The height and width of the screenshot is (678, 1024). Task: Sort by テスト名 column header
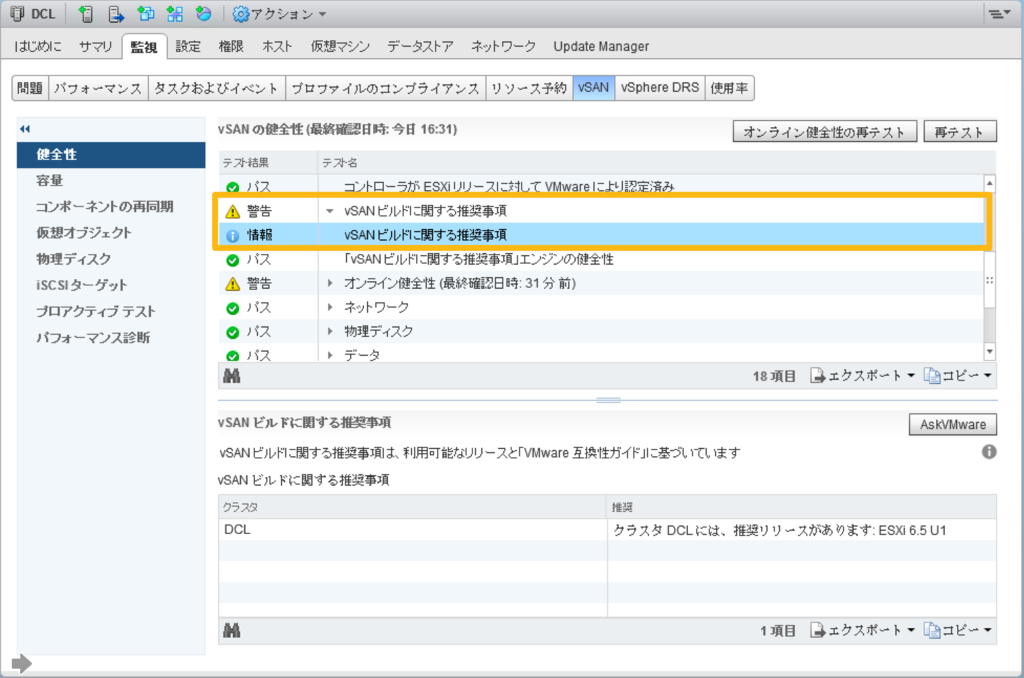[657, 163]
